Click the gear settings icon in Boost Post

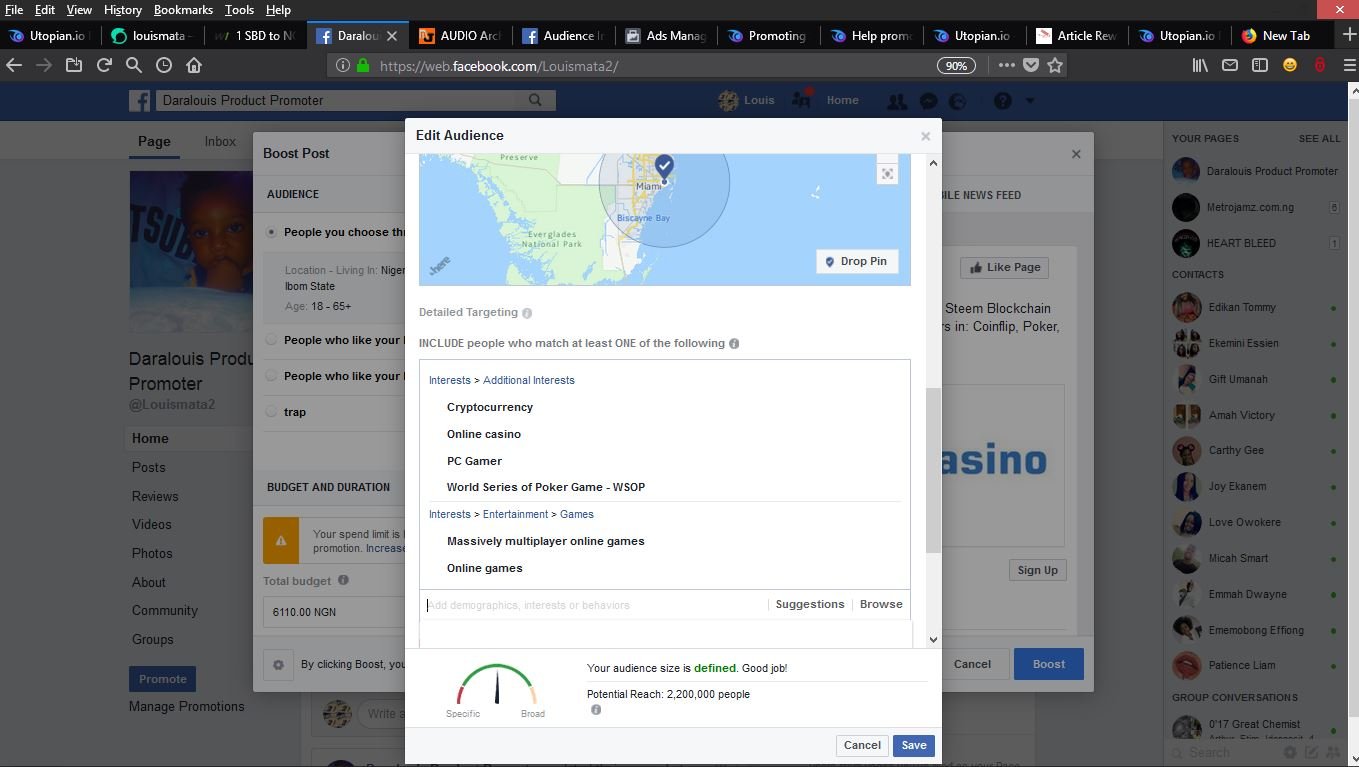point(278,665)
